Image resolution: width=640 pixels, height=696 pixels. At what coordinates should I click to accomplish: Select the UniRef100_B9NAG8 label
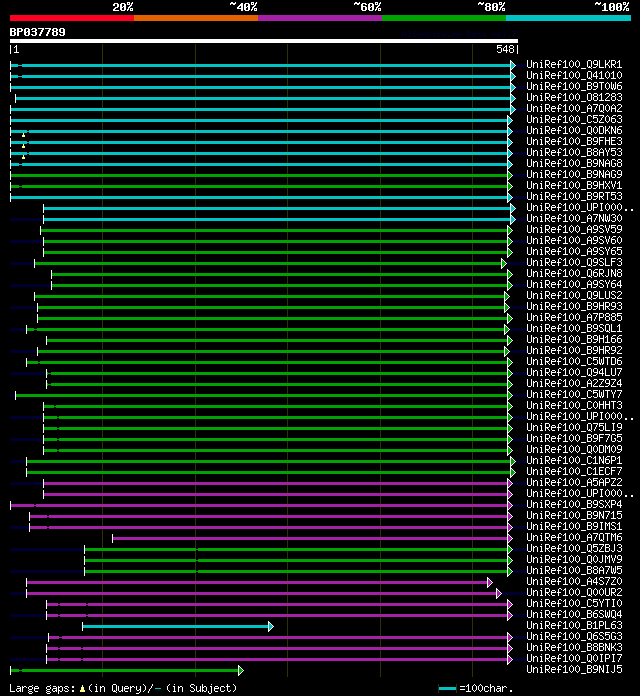click(574, 163)
